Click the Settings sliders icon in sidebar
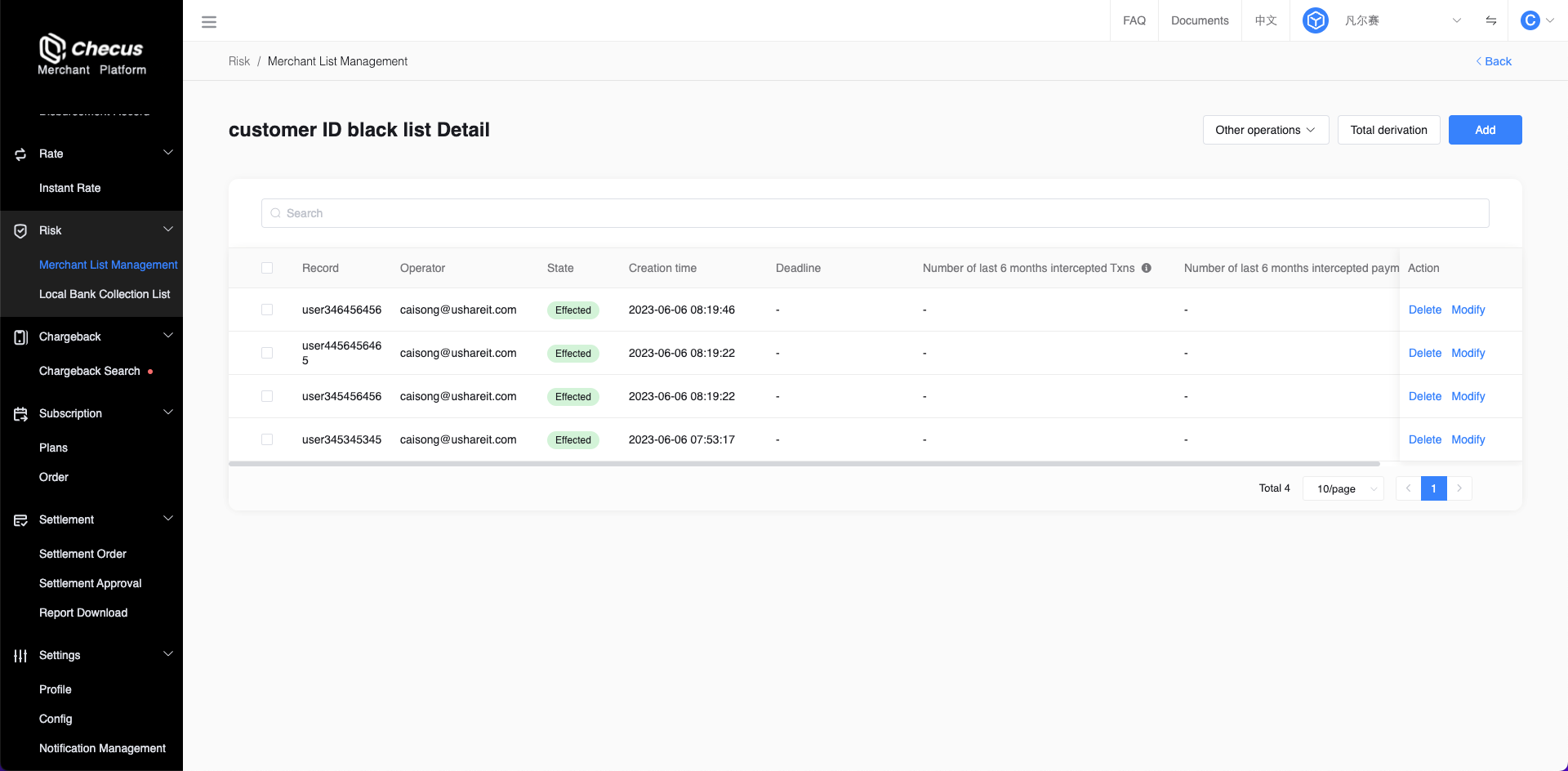This screenshot has height=771, width=1568. [20, 656]
